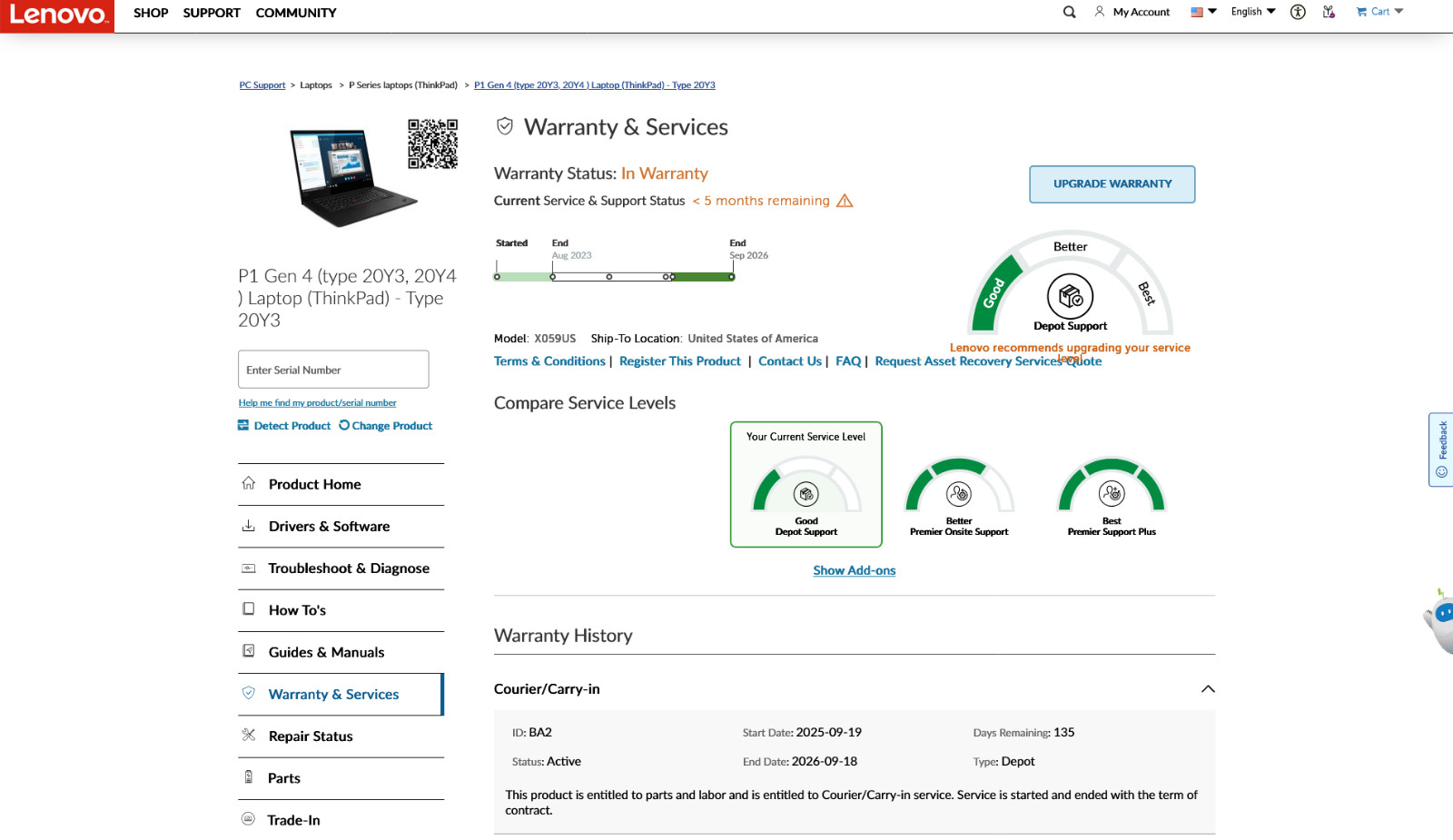
Task: Click the Depot Support gauge icon
Action: [1071, 296]
